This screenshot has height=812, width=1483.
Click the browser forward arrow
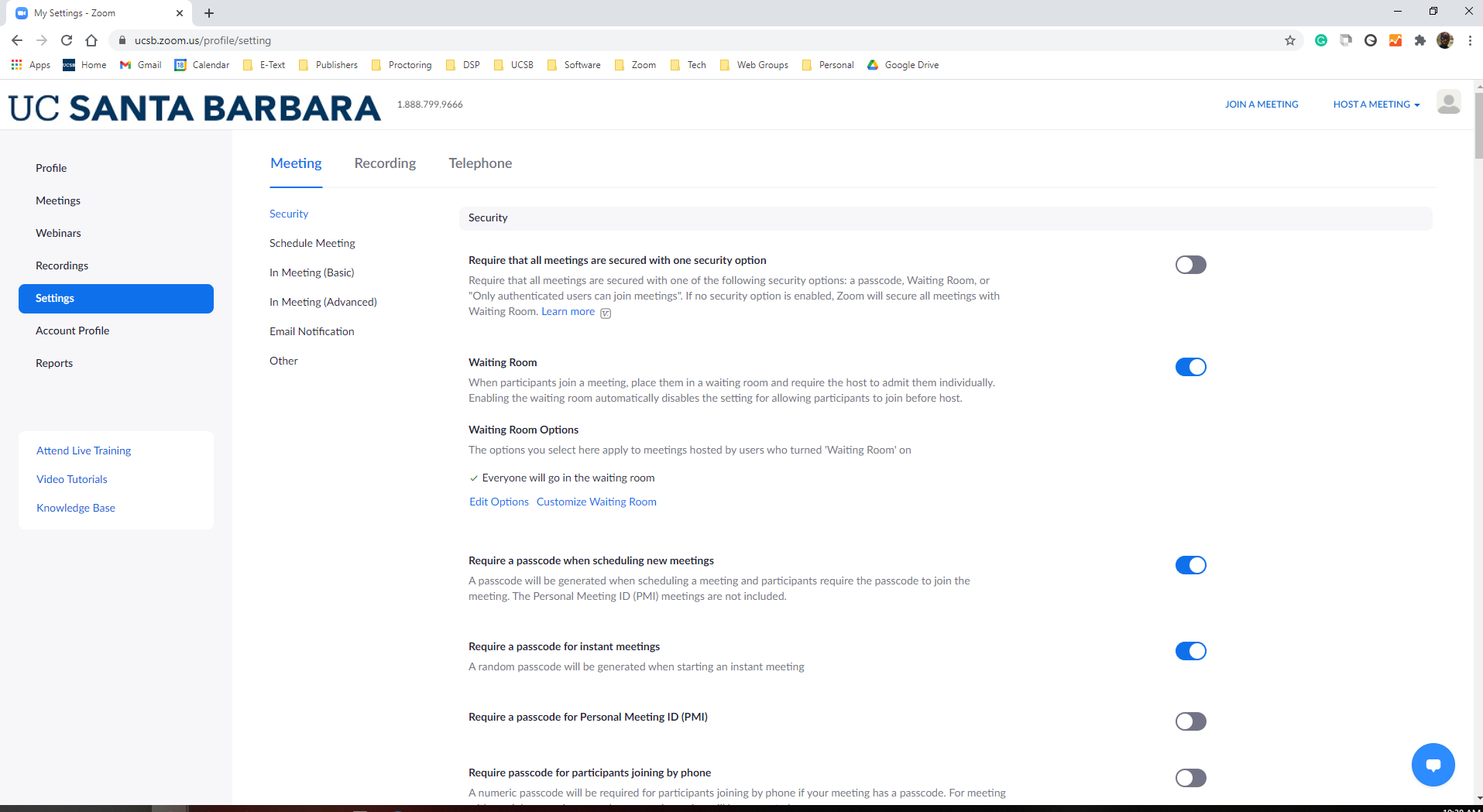(42, 40)
